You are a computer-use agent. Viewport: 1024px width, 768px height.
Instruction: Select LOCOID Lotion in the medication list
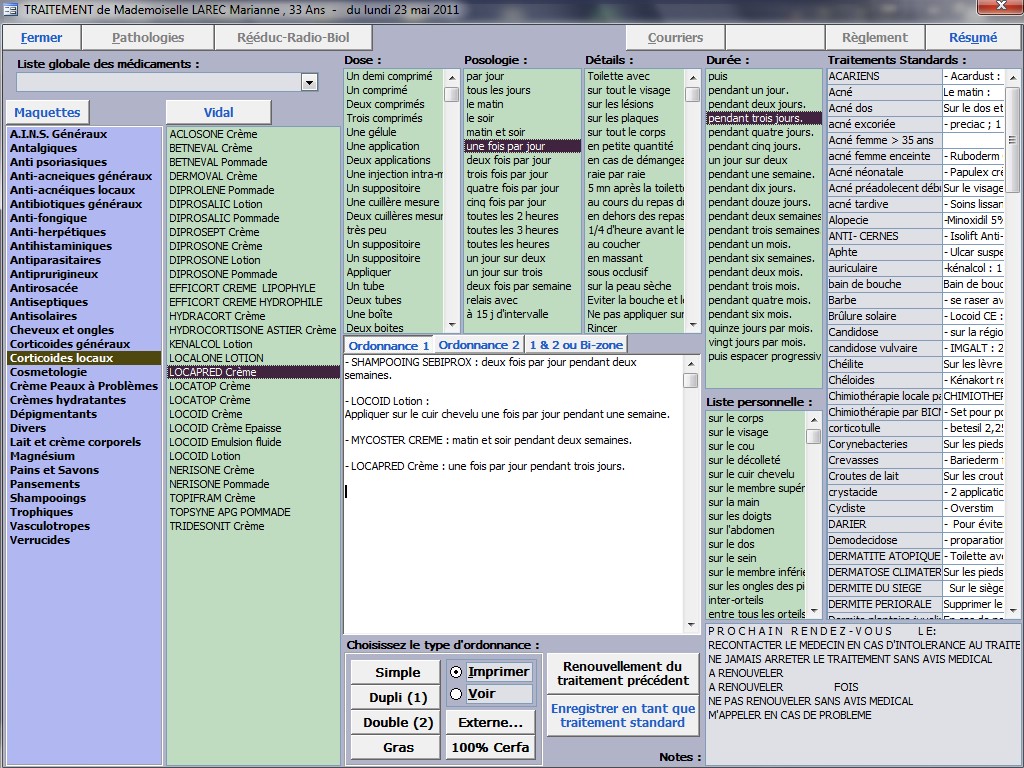pyautogui.click(x=205, y=456)
